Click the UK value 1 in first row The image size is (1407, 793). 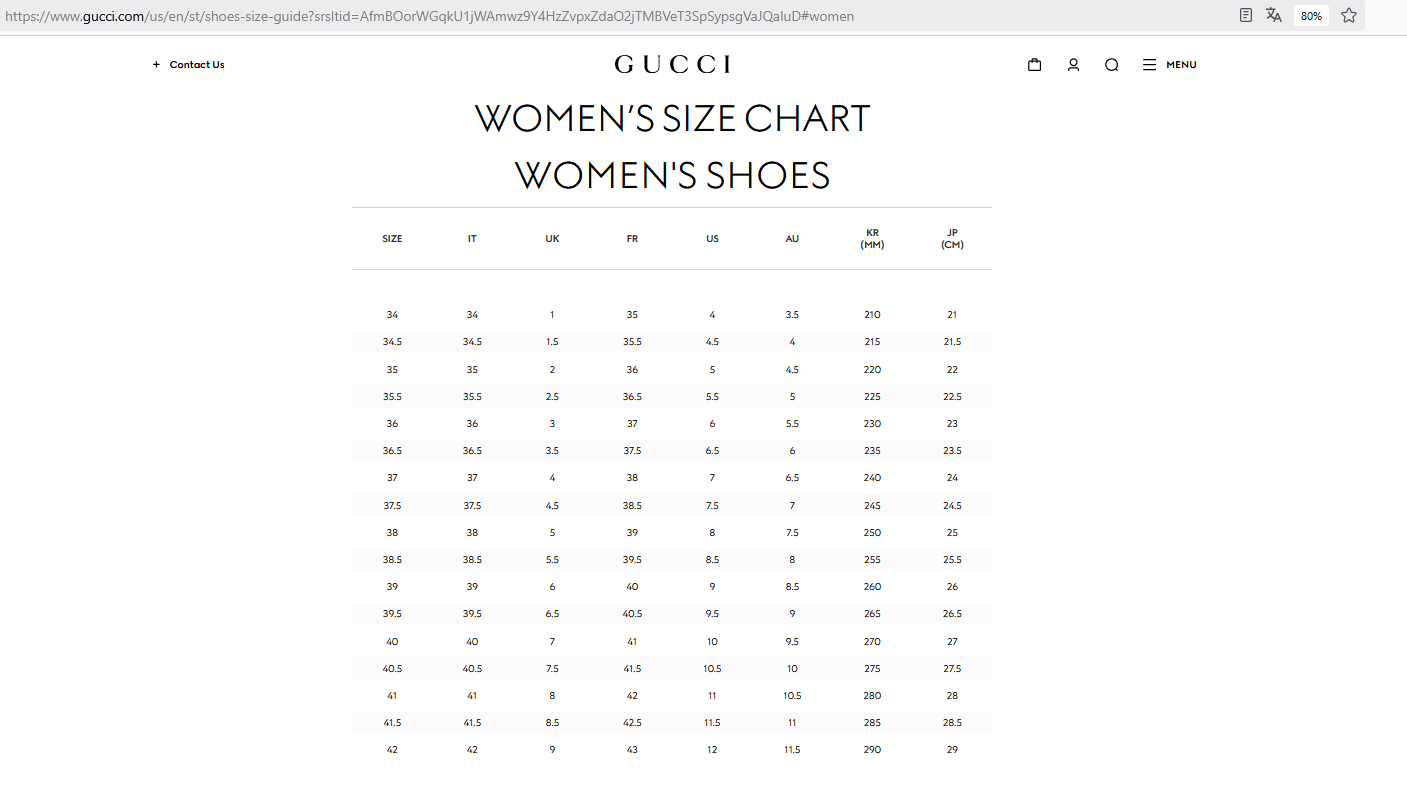point(552,315)
